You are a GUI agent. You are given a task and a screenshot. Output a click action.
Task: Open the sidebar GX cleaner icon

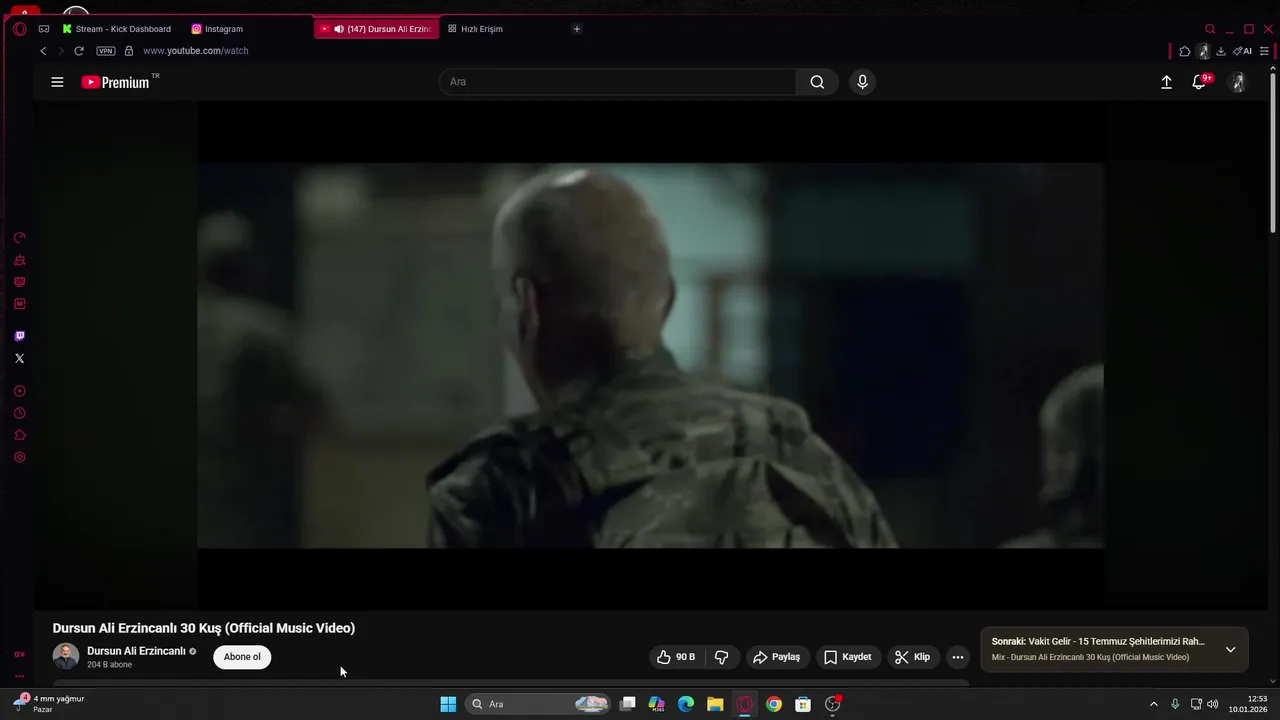click(x=19, y=260)
